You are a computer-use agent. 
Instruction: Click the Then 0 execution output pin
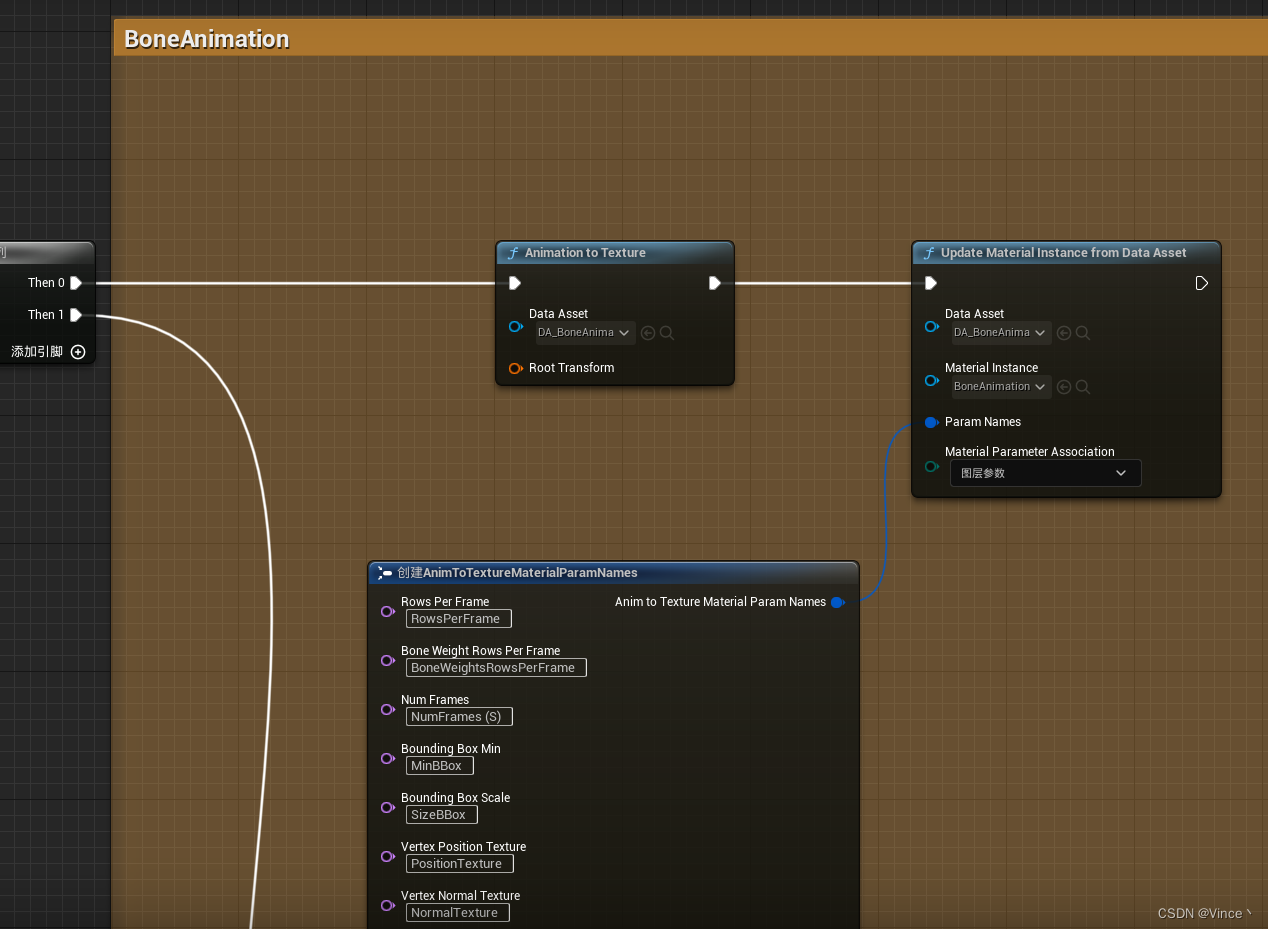76,283
